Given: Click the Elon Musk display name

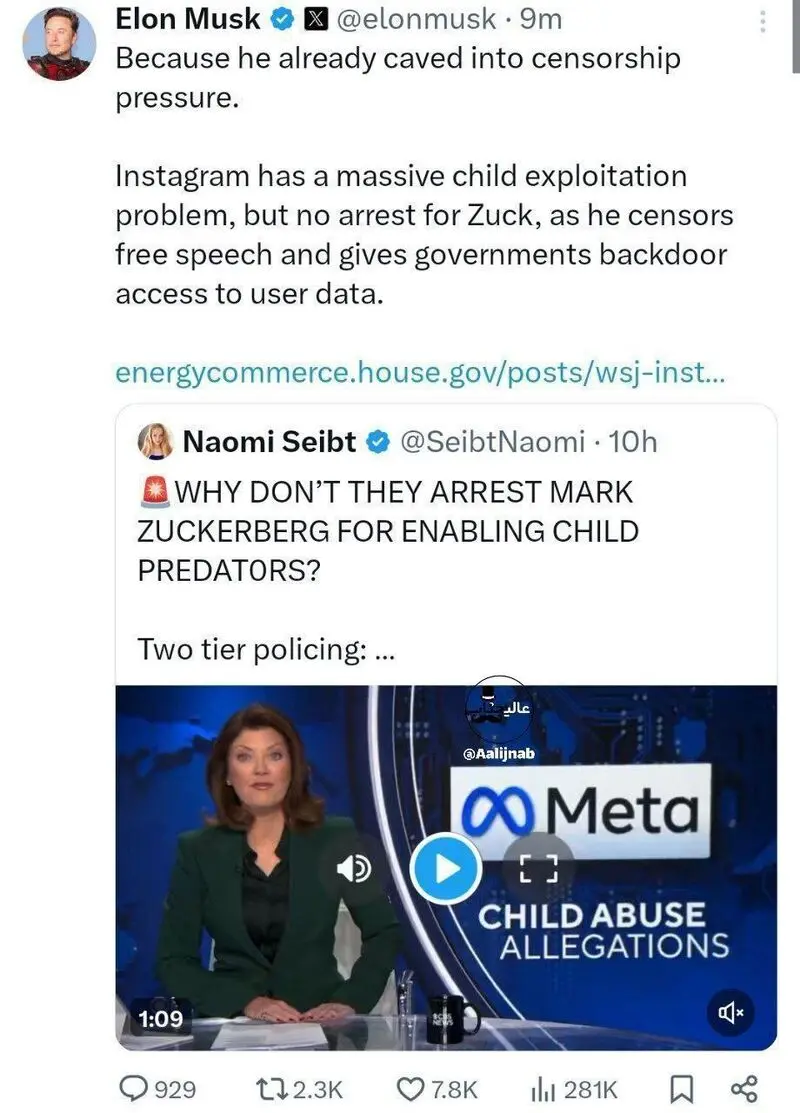Looking at the screenshot, I should pos(188,19).
